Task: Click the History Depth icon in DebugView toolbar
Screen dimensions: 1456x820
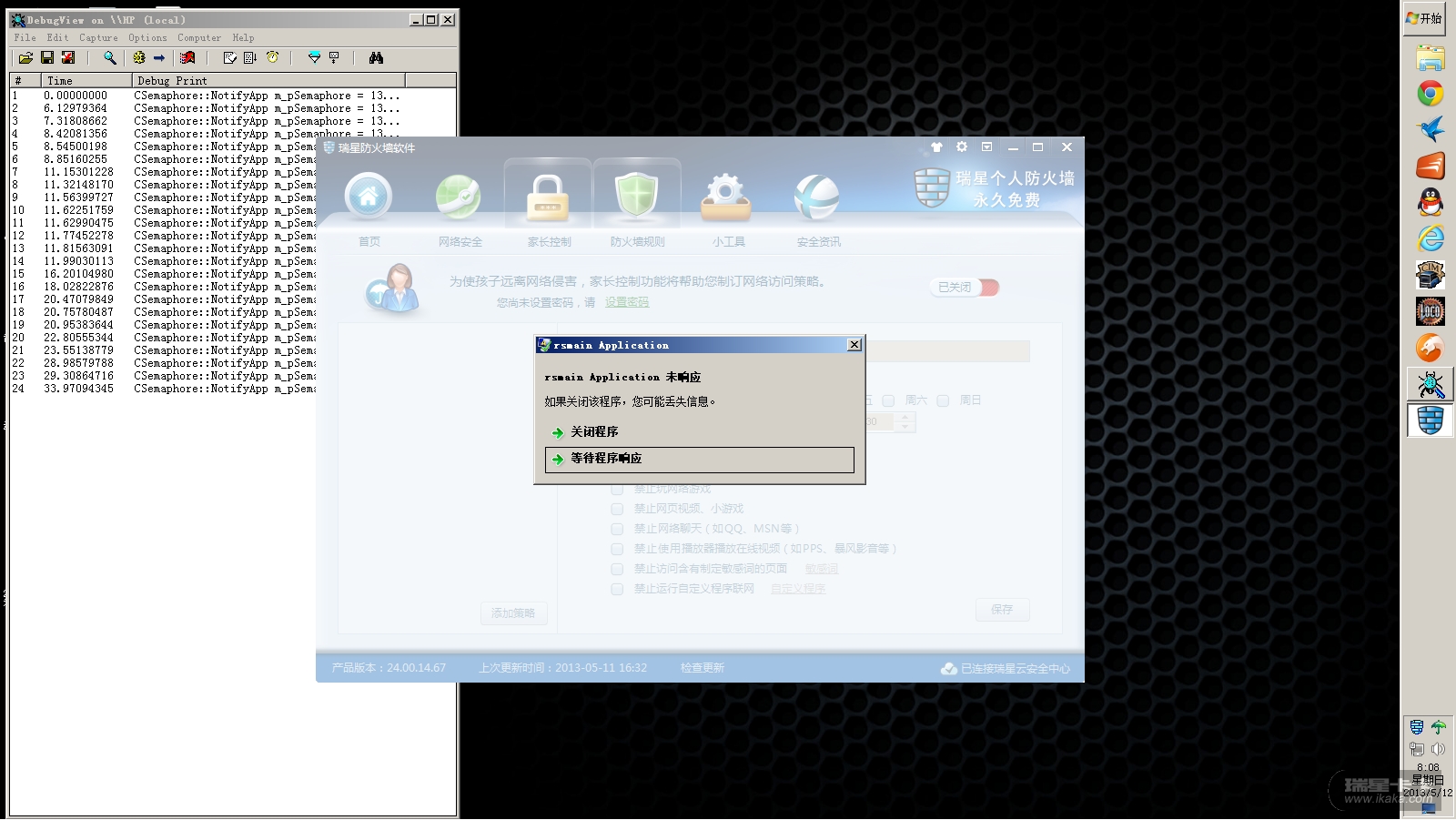Action: tap(334, 57)
